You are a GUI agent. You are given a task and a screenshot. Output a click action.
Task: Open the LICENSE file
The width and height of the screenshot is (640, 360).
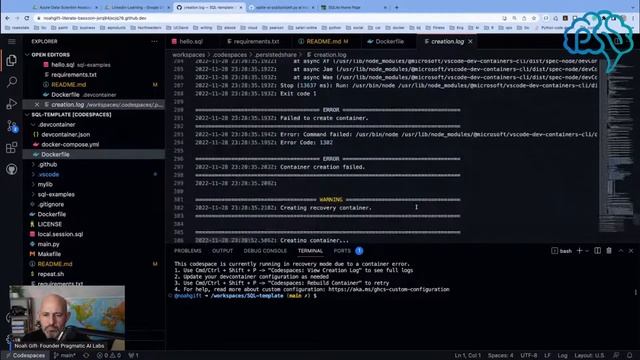click(x=49, y=224)
